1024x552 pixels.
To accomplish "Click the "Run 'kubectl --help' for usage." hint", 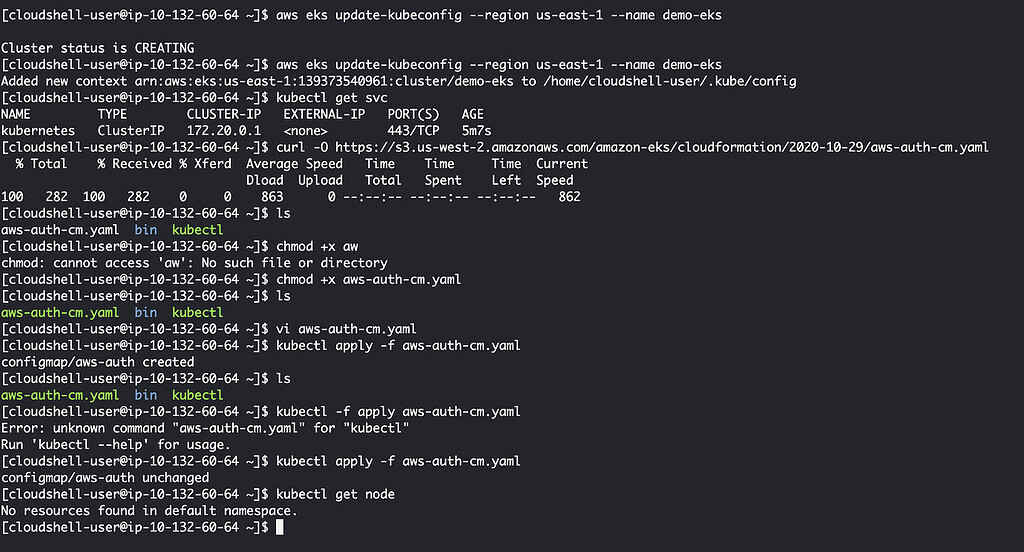I will click(116, 444).
